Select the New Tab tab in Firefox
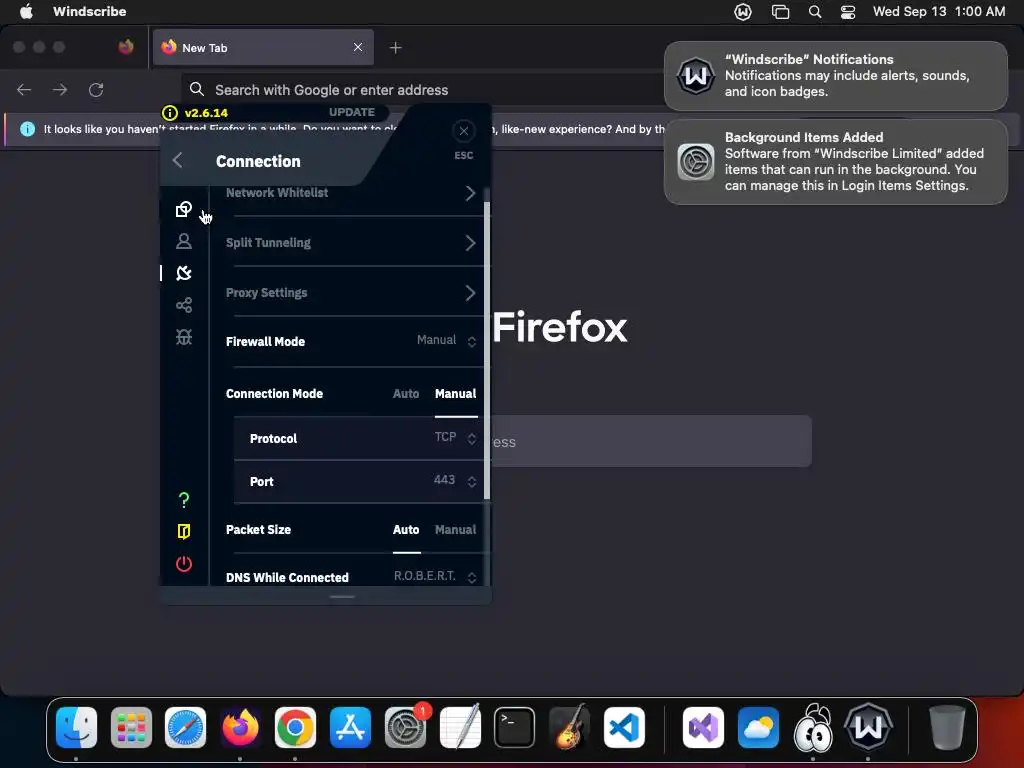This screenshot has width=1024, height=768. pyautogui.click(x=263, y=47)
